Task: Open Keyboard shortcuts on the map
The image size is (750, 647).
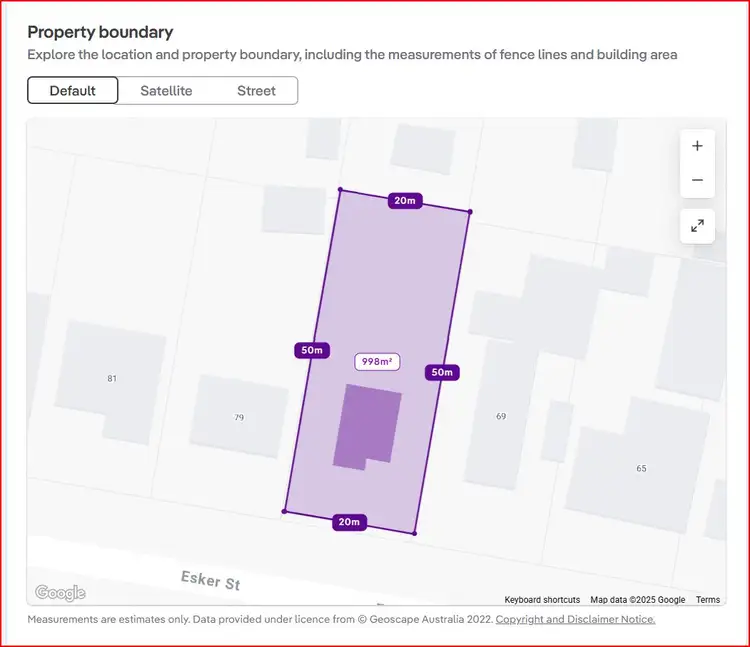Action: (542, 600)
